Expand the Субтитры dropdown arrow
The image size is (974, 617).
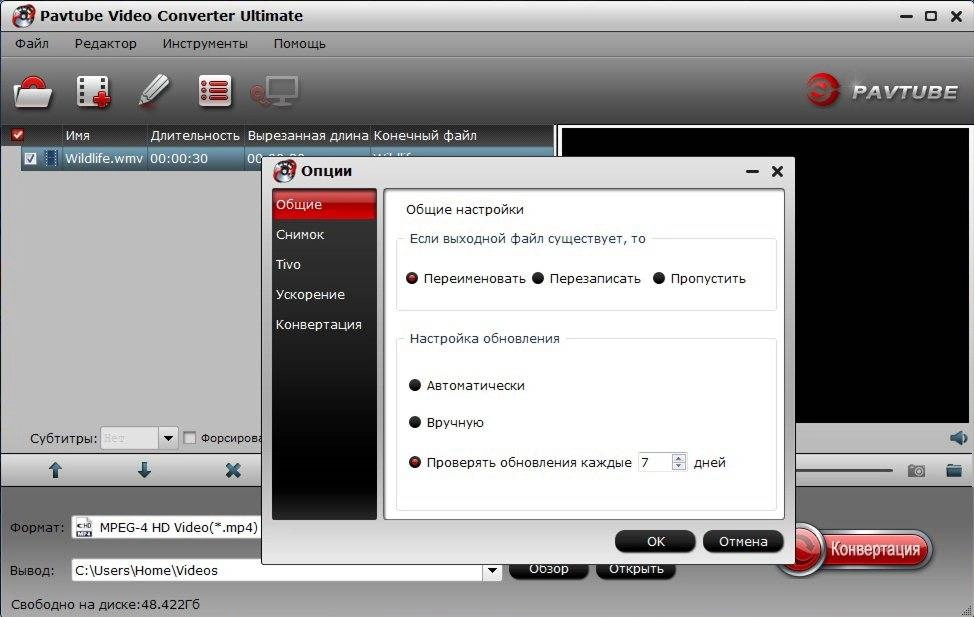click(x=168, y=438)
